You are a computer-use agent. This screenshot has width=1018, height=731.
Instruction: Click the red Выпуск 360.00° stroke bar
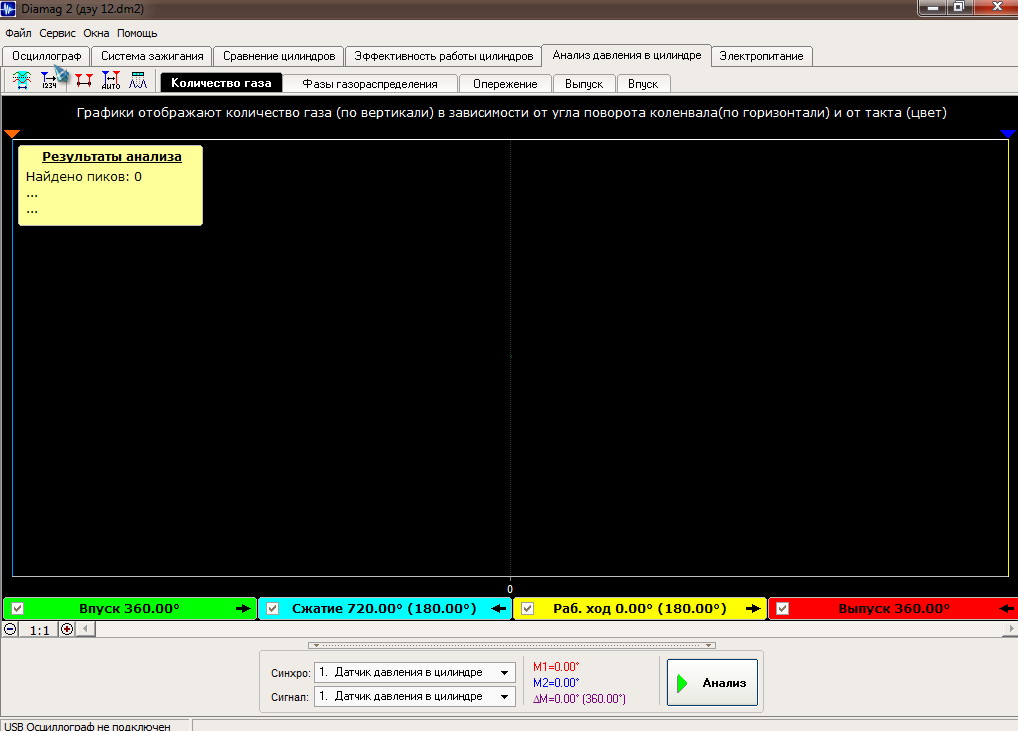(893, 608)
